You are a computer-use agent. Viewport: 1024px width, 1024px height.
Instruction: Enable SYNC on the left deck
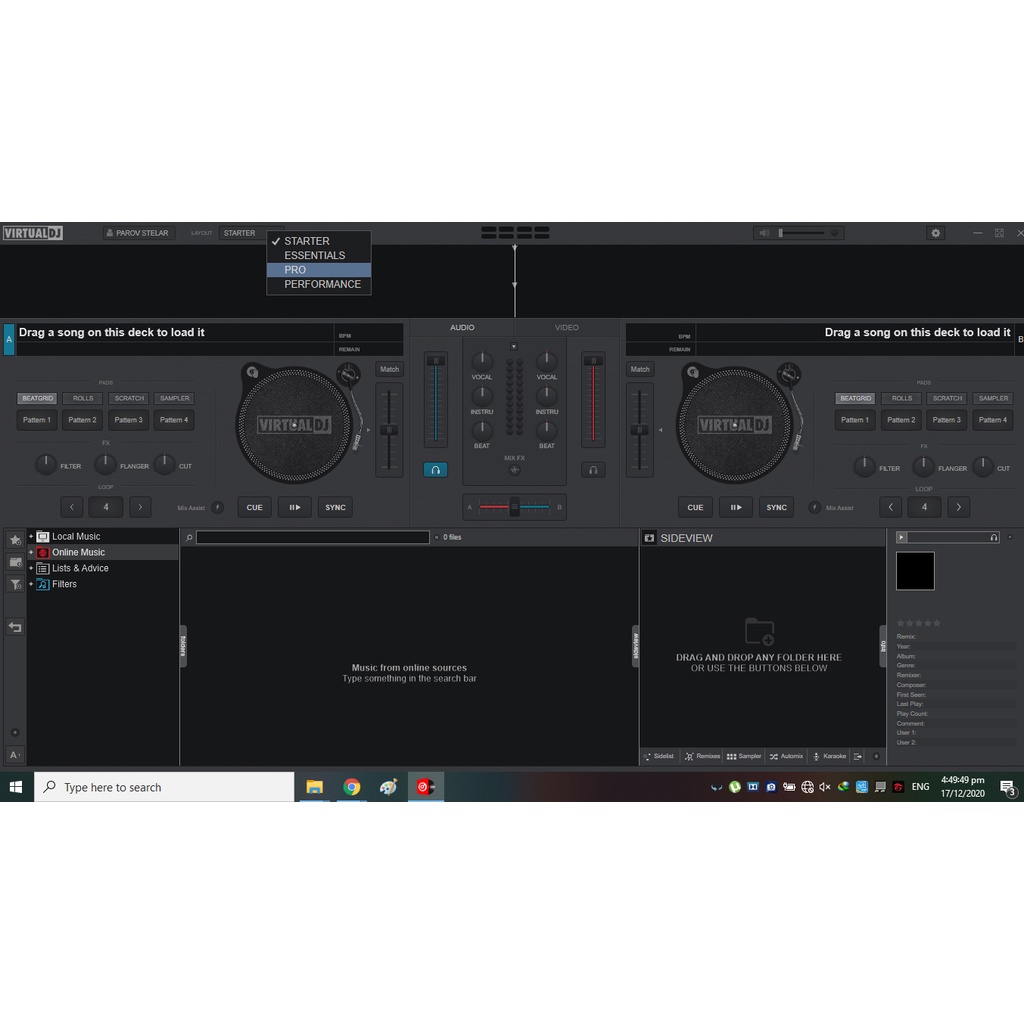point(335,507)
